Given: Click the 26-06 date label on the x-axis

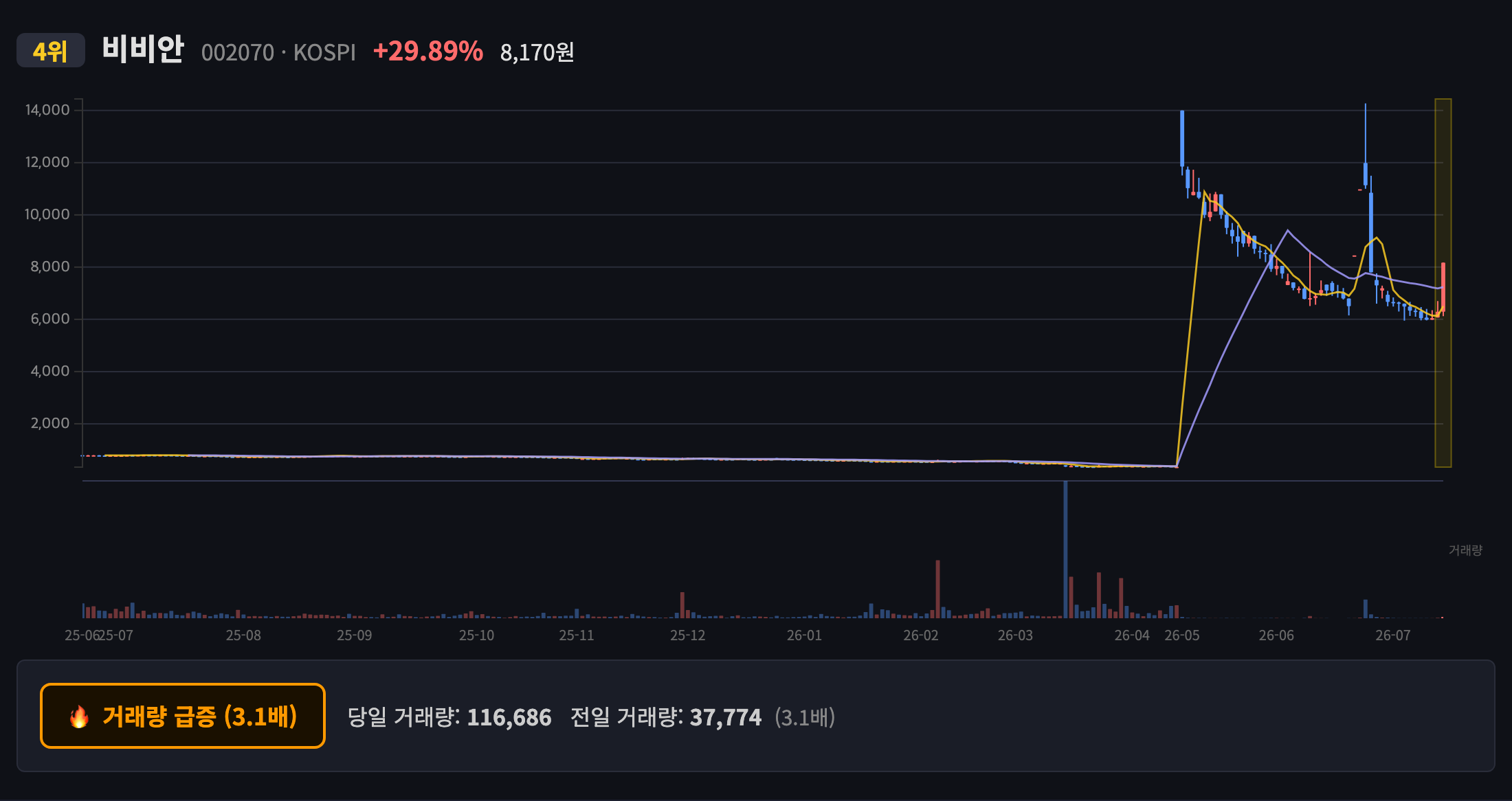Looking at the screenshot, I should pos(1276,635).
